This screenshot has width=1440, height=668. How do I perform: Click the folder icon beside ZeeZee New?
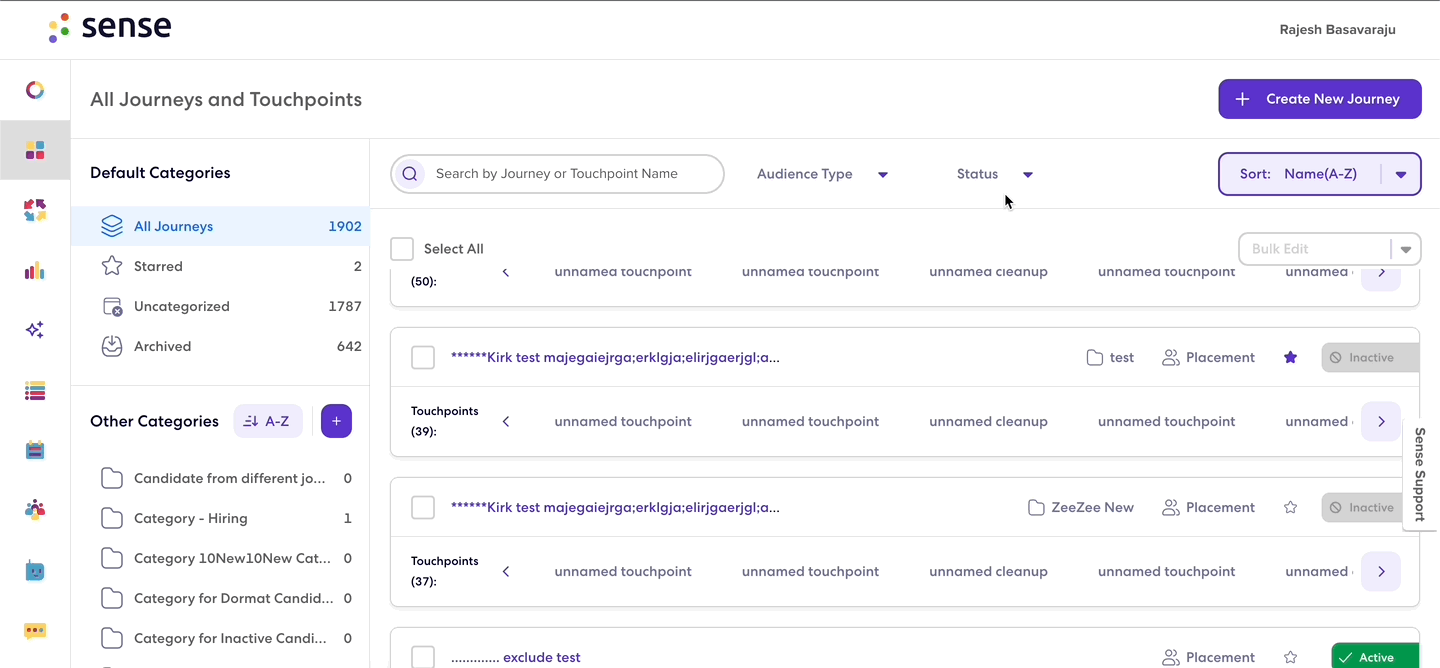click(x=1037, y=507)
